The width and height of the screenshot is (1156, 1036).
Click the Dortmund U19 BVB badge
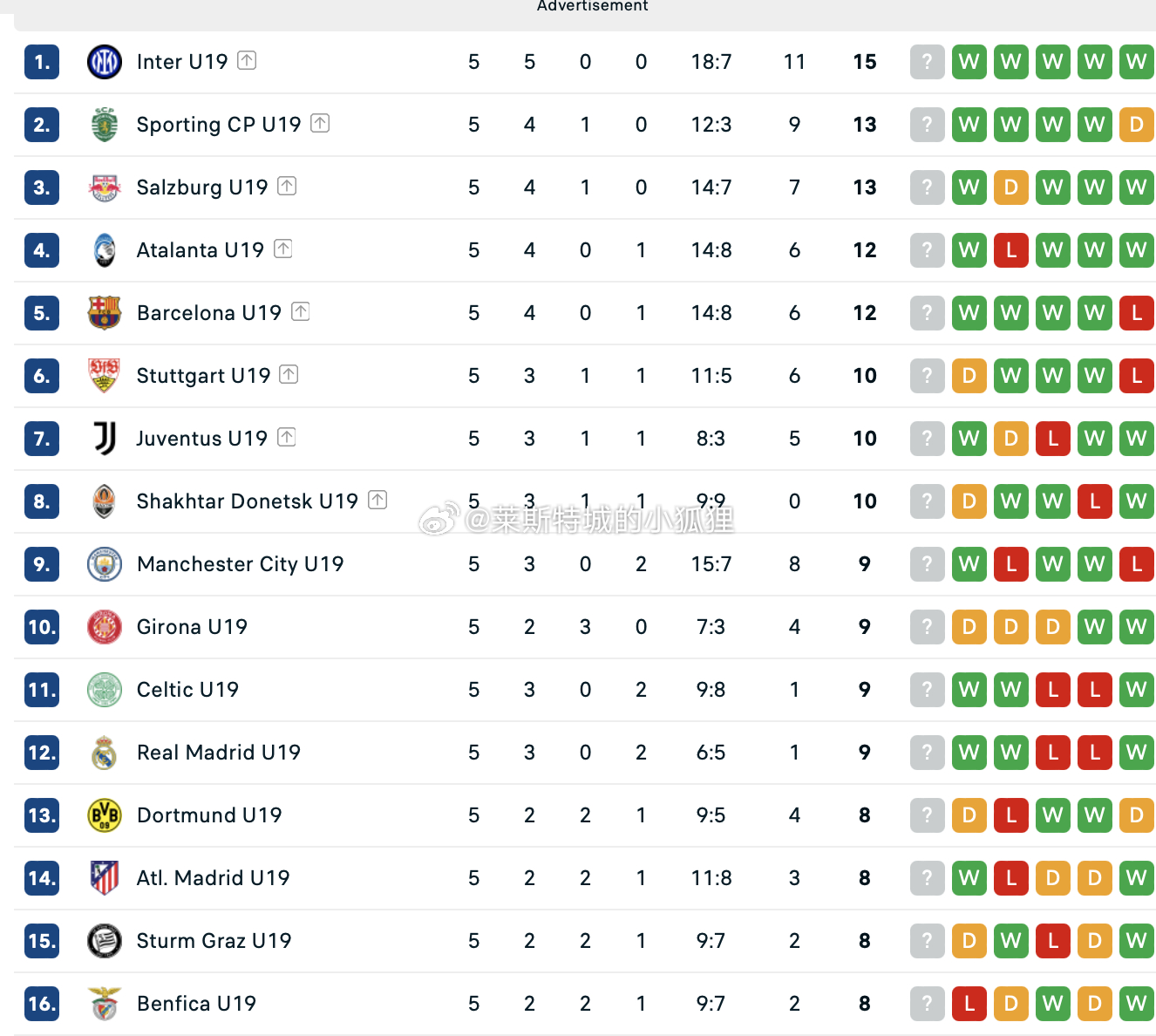[105, 815]
